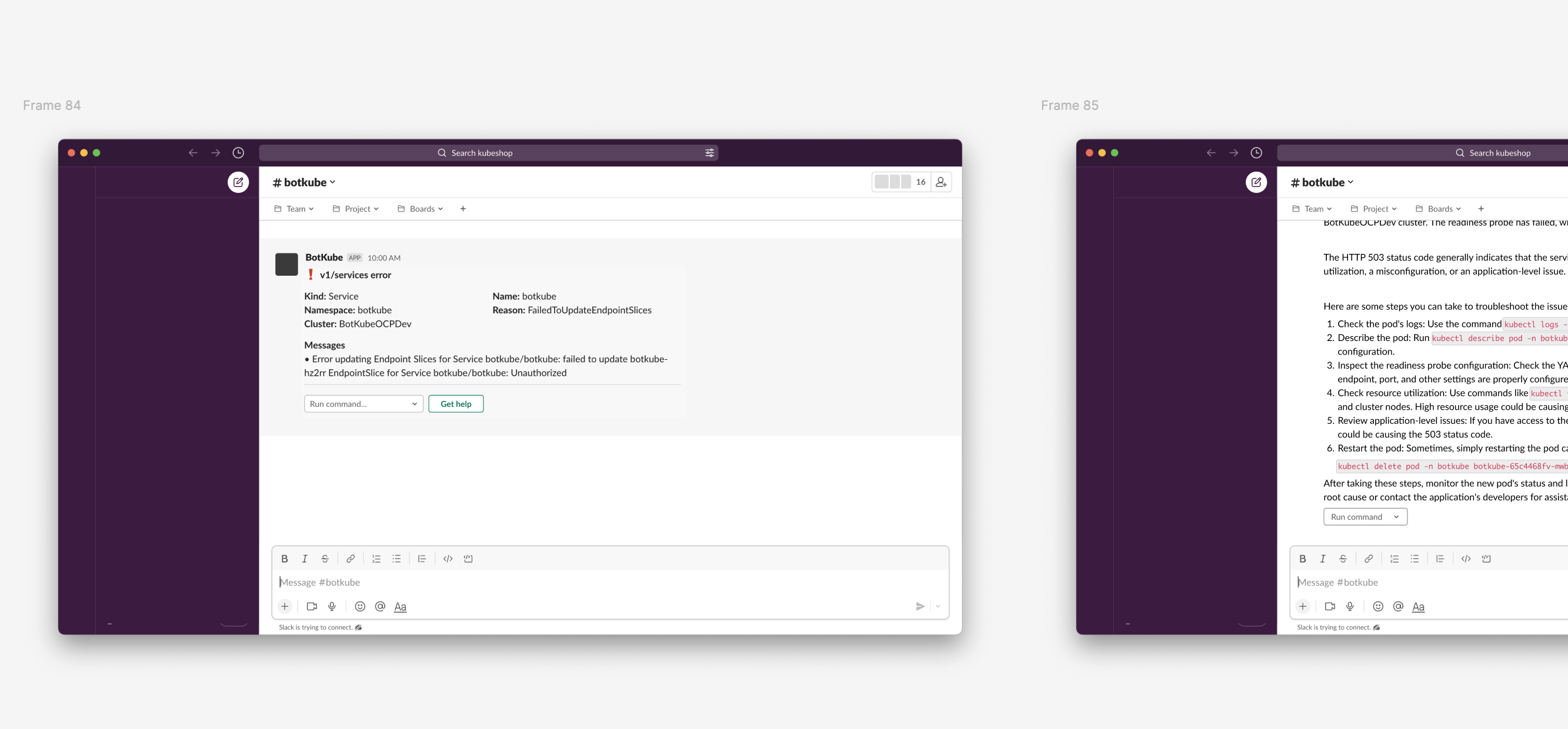The width and height of the screenshot is (1568, 729).
Task: Click the compose new message icon in Frame 84
Action: 238,182
